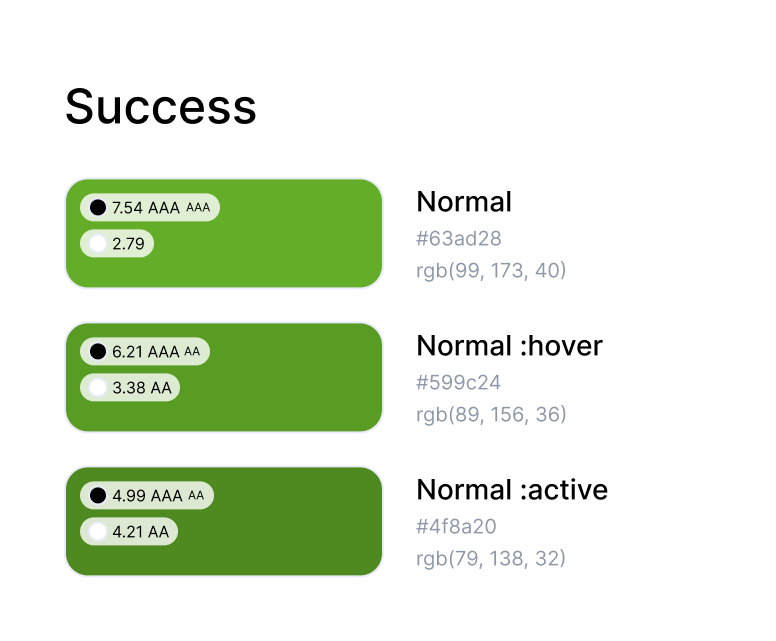Click the black dot beside 6.21 AAA
Image resolution: width=776 pixels, height=641 pixels.
tap(97, 352)
